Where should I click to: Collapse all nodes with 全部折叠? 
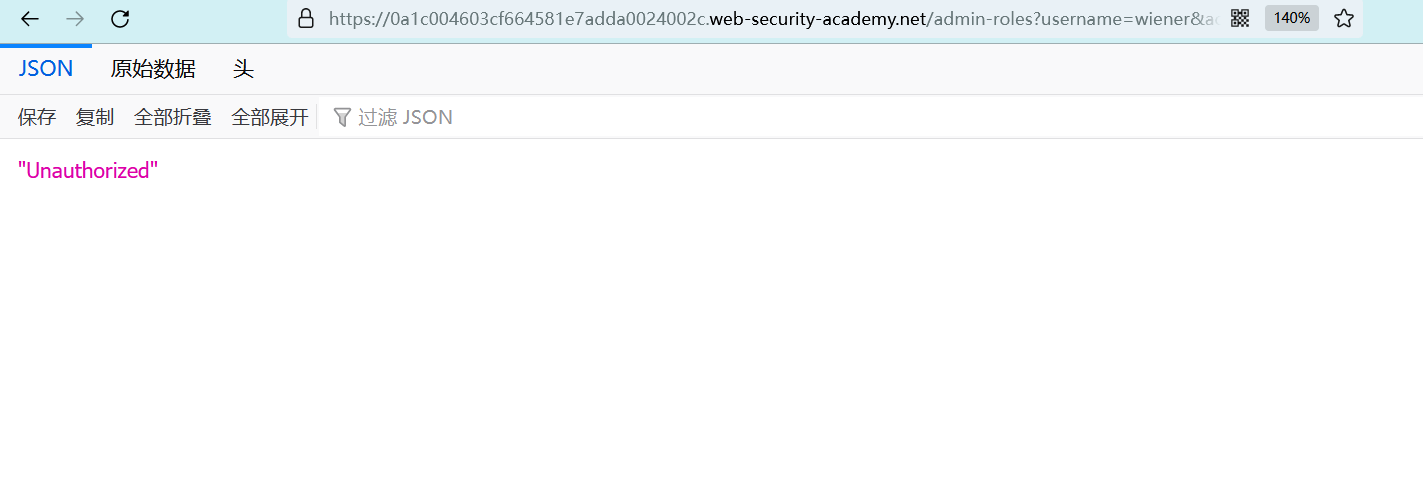coord(173,117)
